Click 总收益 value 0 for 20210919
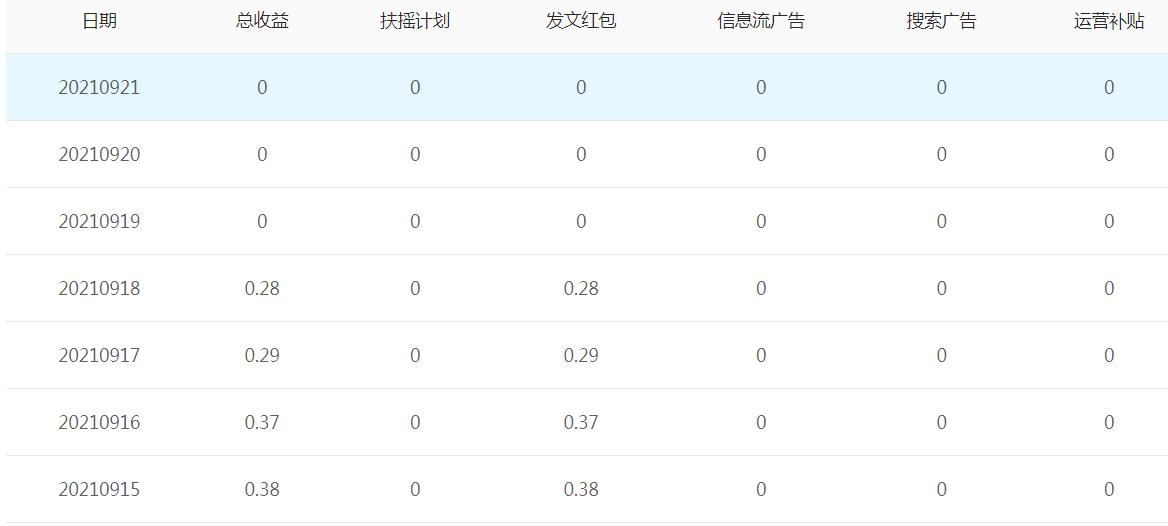 point(262,222)
